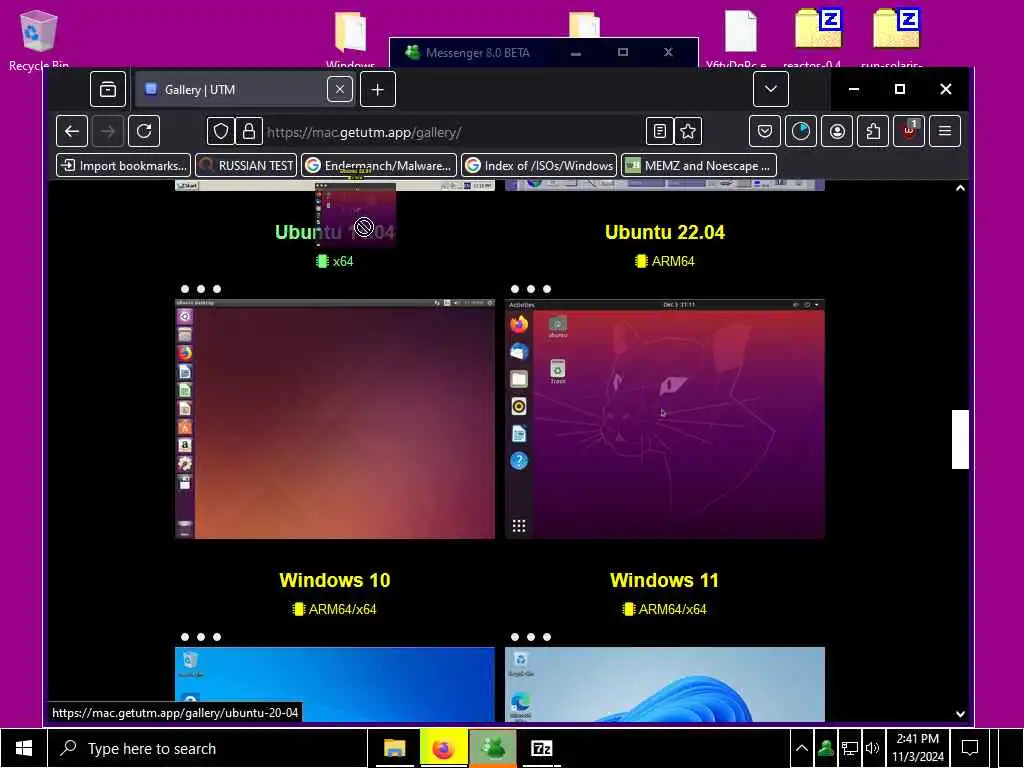The width and height of the screenshot is (1024, 768).
Task: Open tracking protection shield icon
Action: coord(221,132)
